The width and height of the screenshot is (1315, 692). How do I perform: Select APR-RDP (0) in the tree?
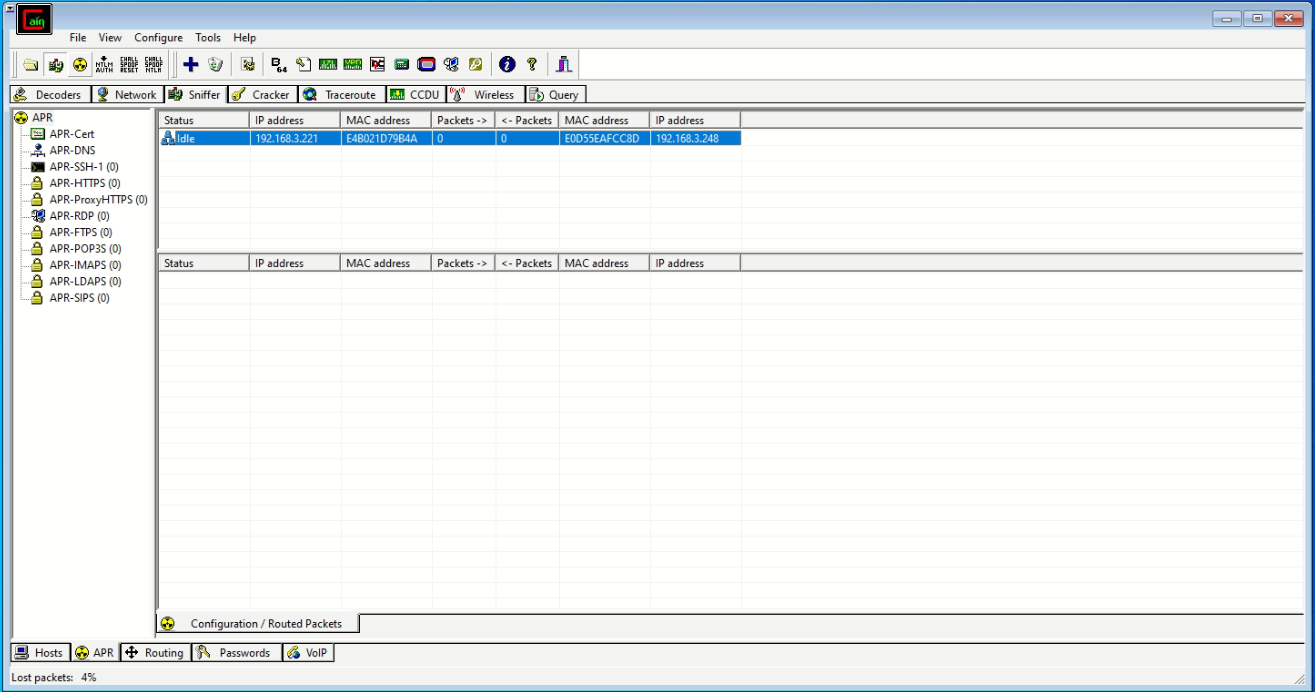click(80, 216)
